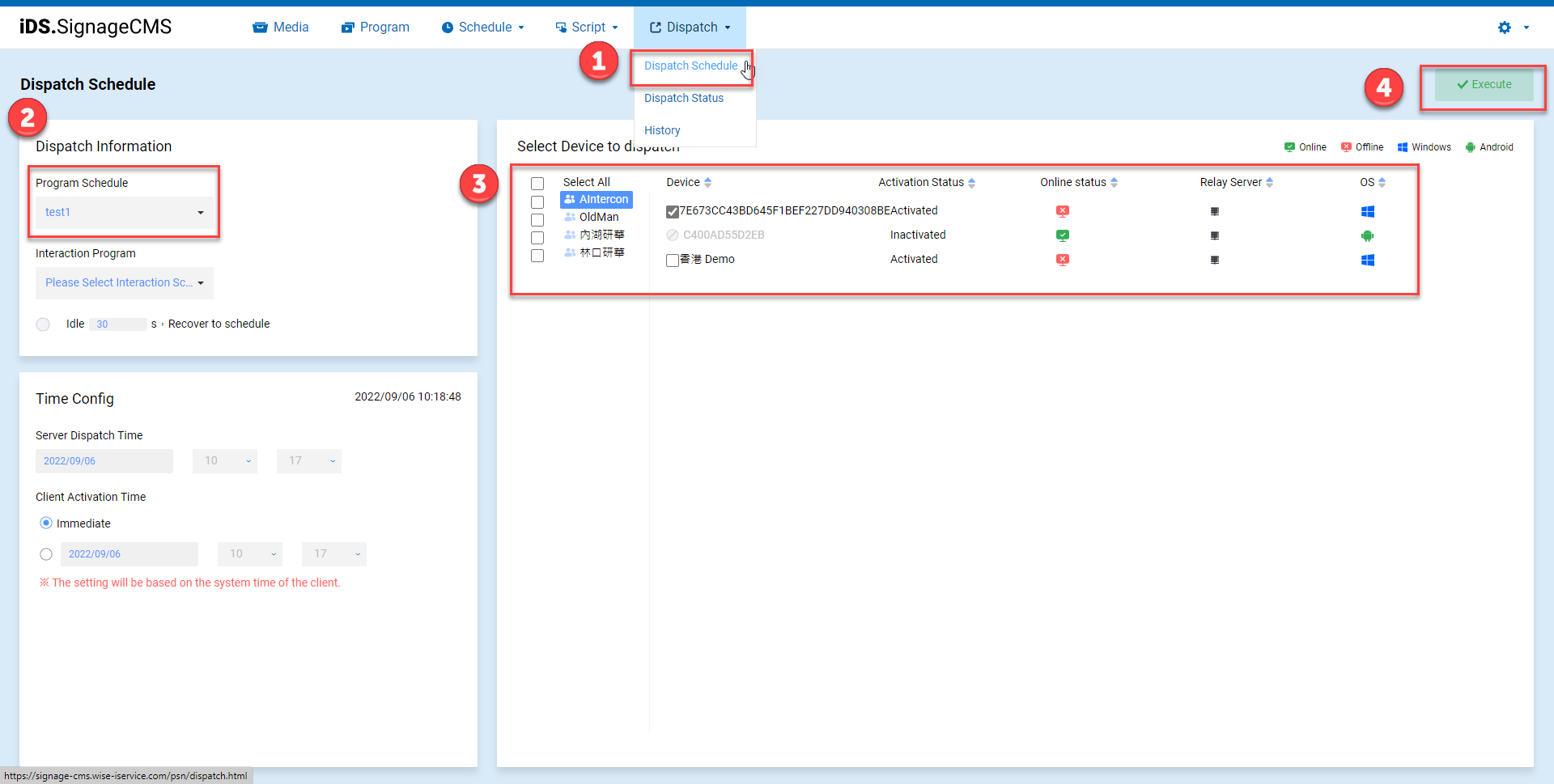The height and width of the screenshot is (784, 1554).
Task: Open the Media menu item
Action: 281,28
